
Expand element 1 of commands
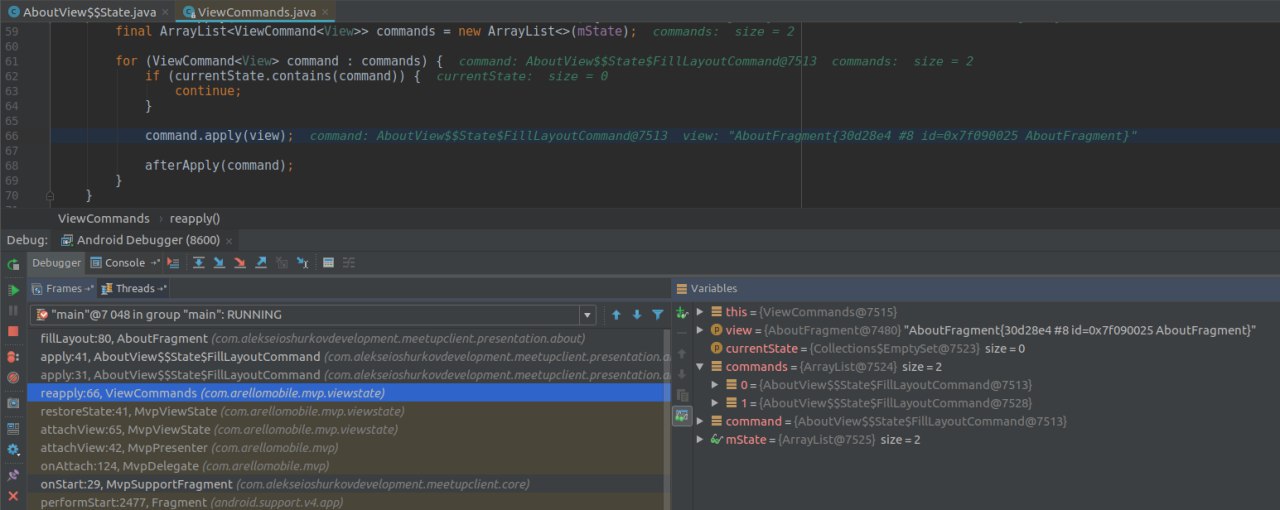715,403
